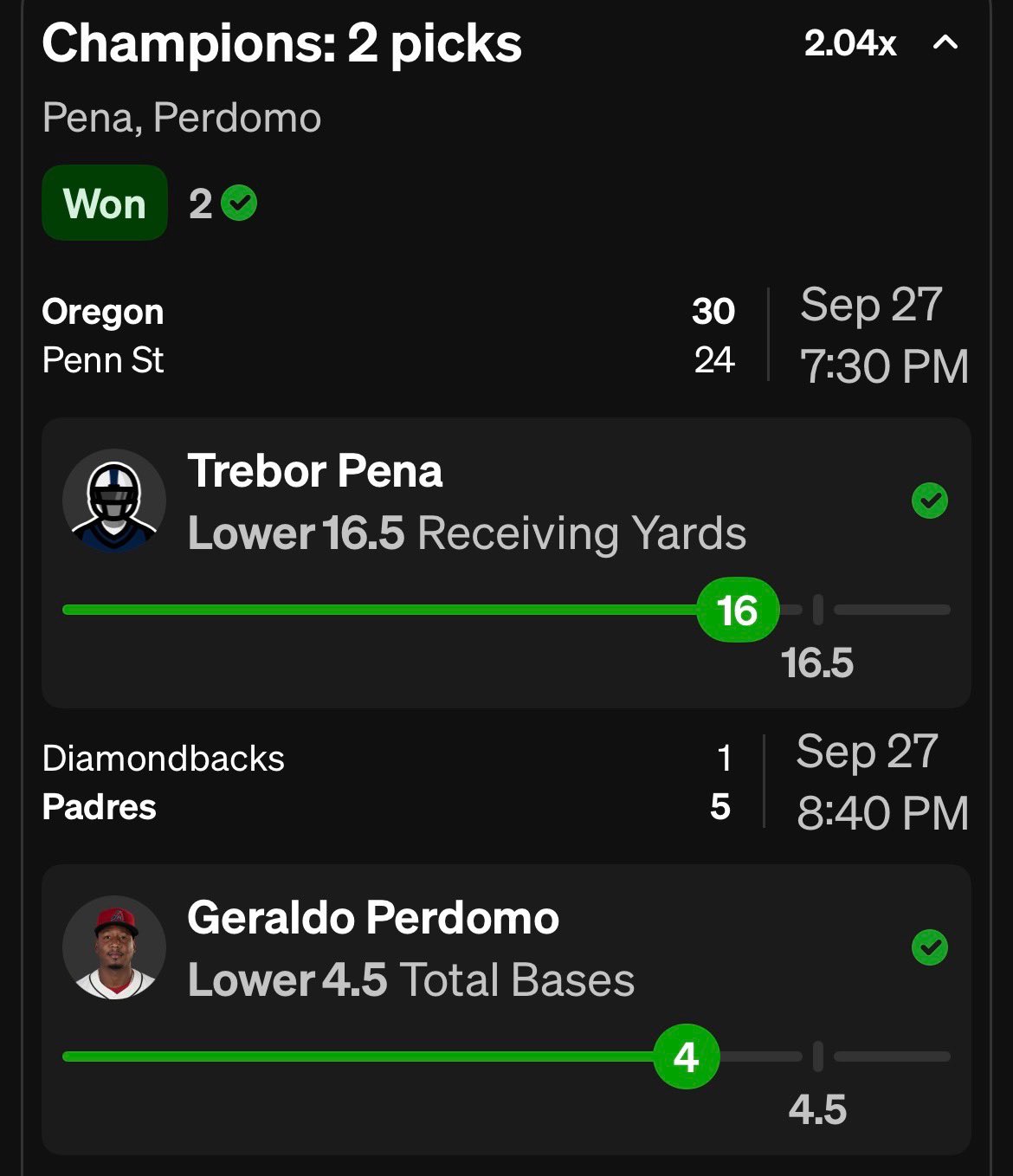
Task: Select Lower 16.5 Receiving Yards pick text
Action: coord(467,533)
